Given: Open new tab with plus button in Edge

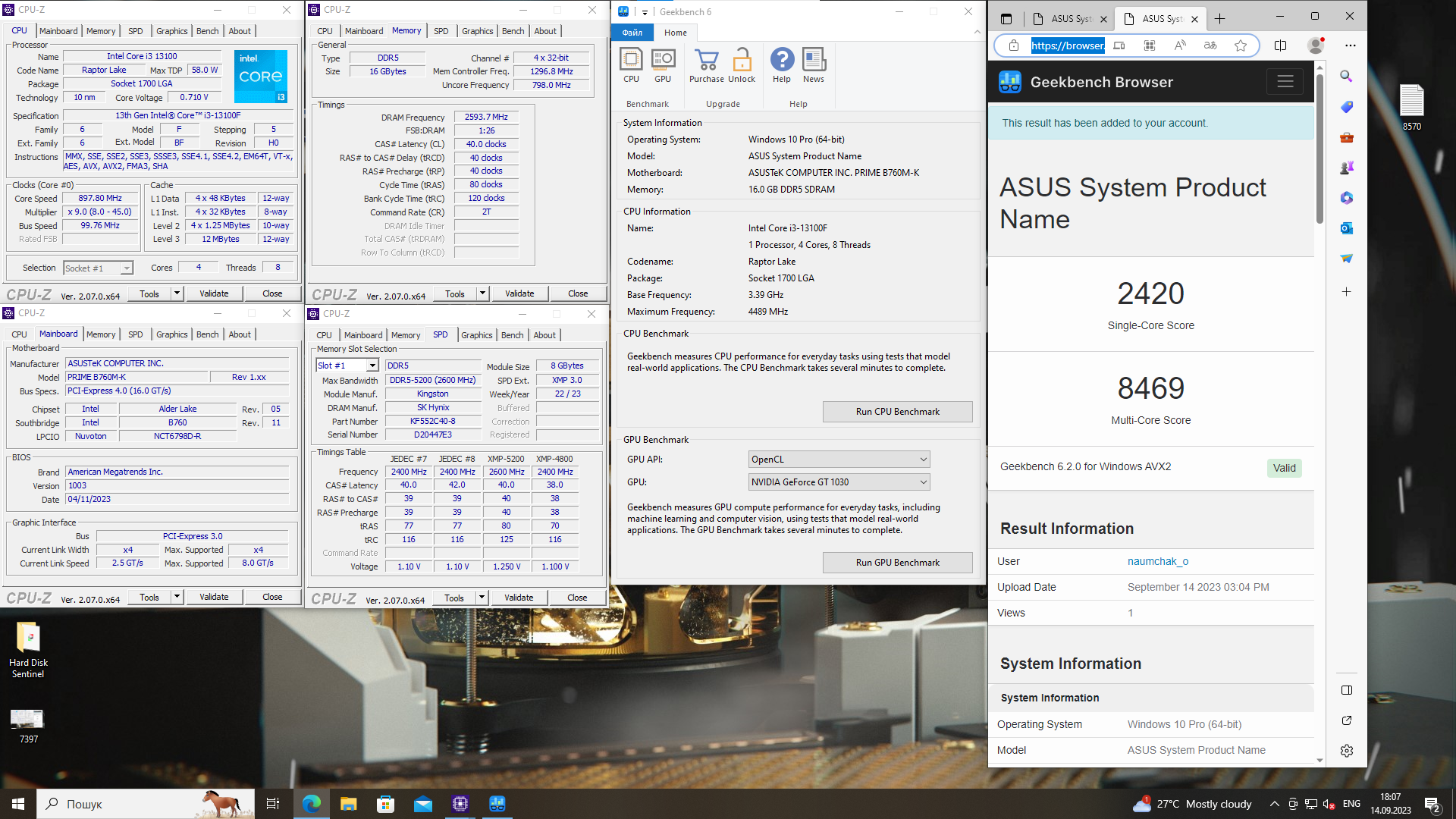Looking at the screenshot, I should point(1219,18).
